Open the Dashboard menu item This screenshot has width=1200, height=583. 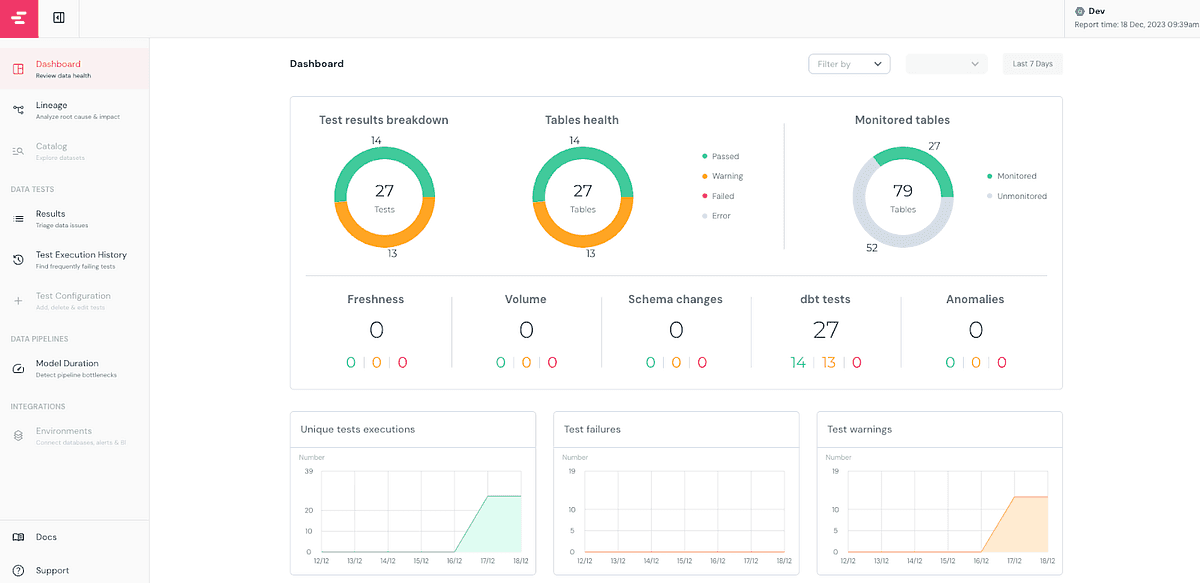point(75,69)
